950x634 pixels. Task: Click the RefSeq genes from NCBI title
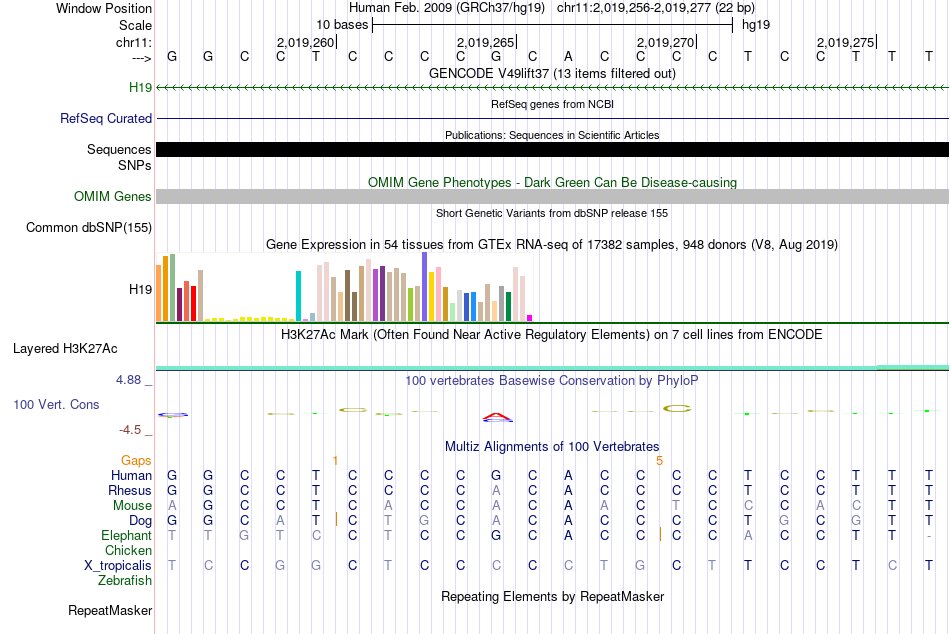(552, 104)
